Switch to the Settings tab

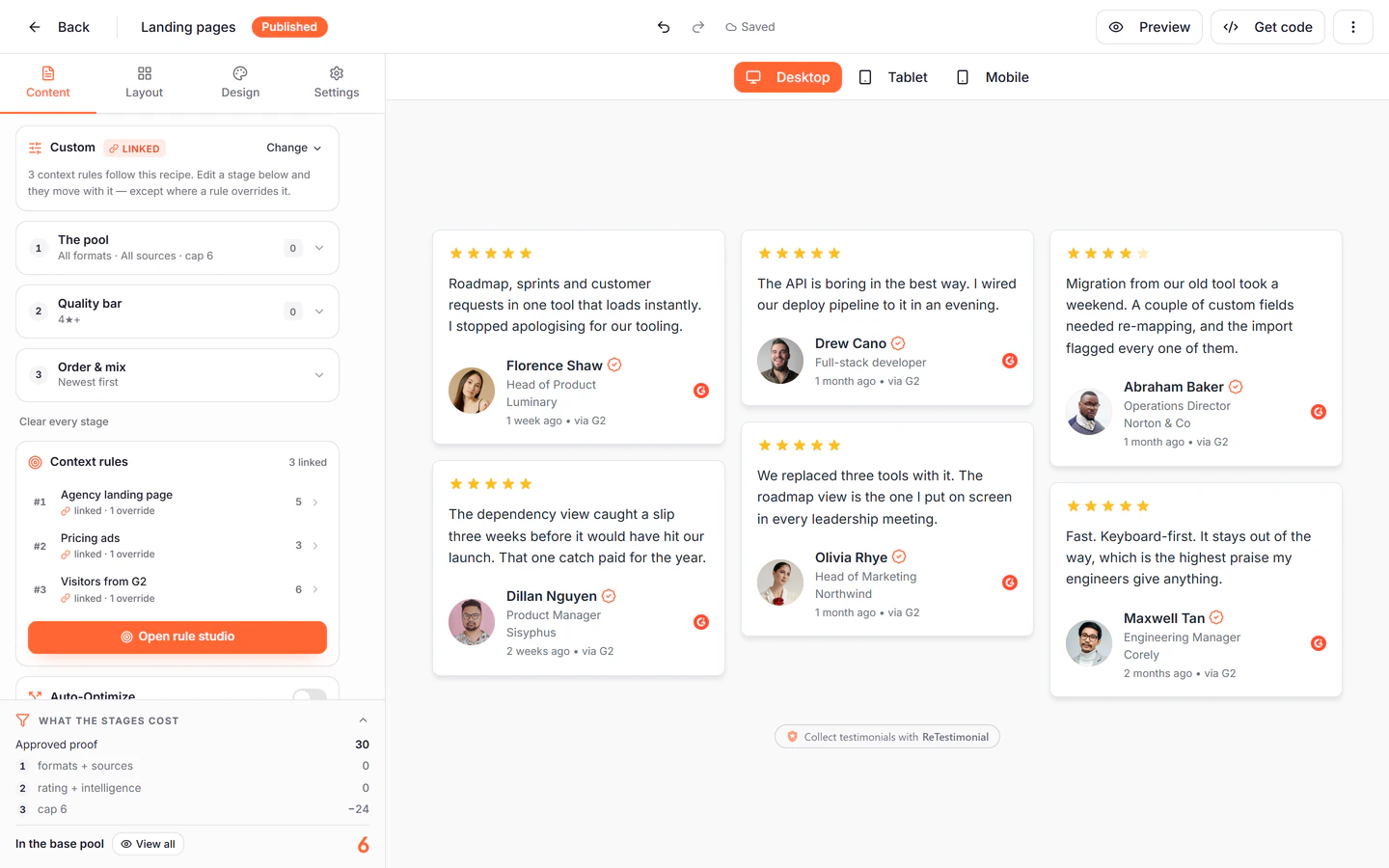[x=337, y=83]
